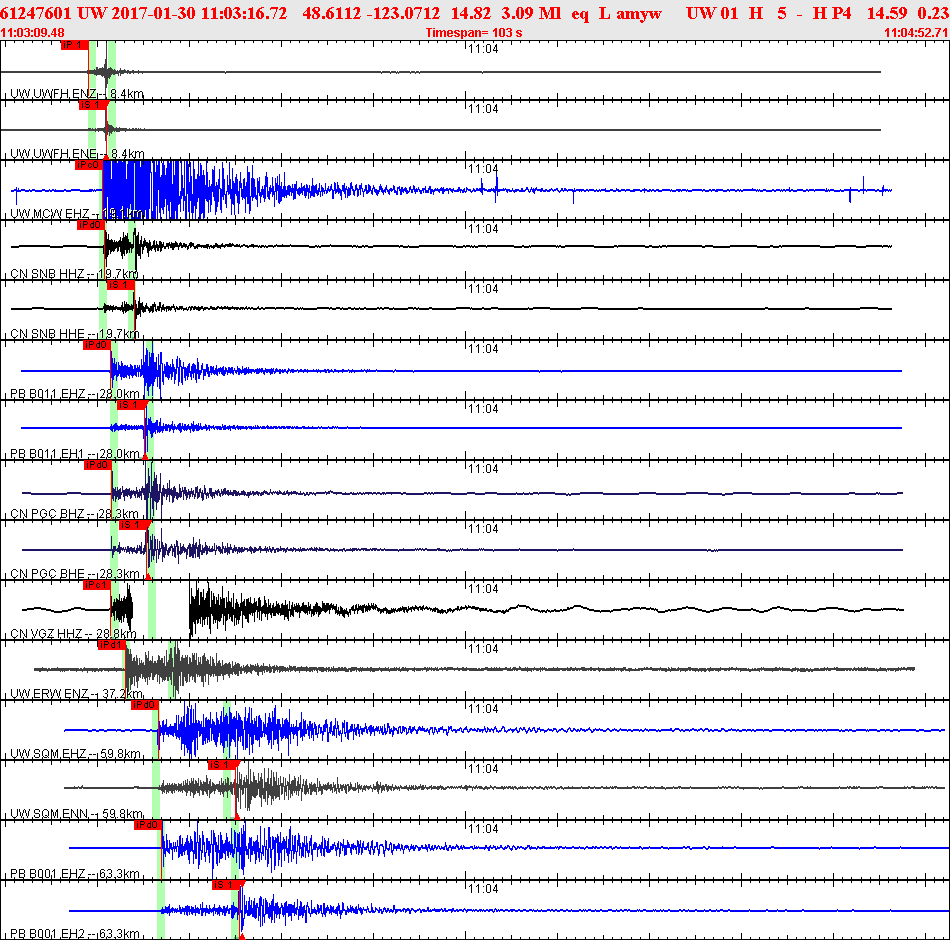The width and height of the screenshot is (950, 940).
Task: Click the event ID 61247601 in header
Action: click(36, 13)
